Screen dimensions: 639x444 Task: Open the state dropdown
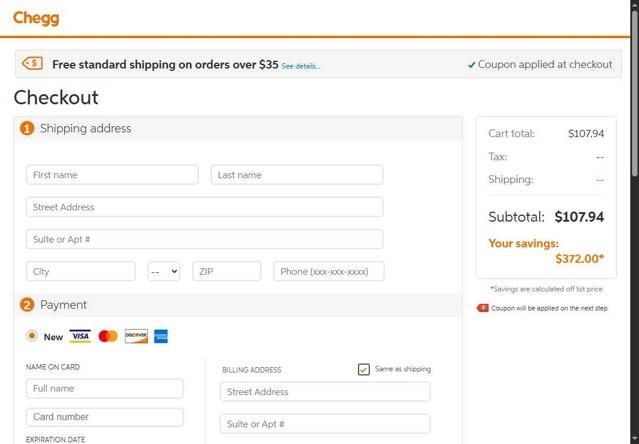(x=164, y=271)
